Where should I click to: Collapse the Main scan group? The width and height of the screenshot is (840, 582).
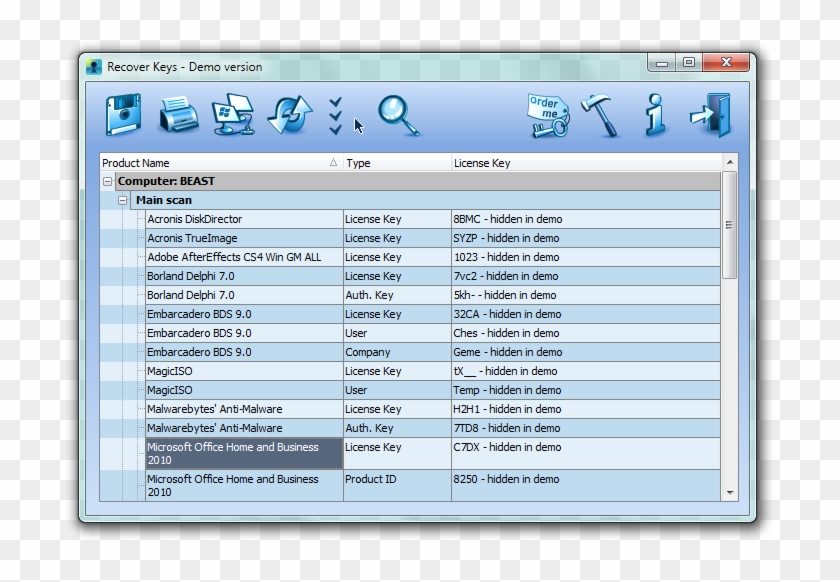pos(123,200)
